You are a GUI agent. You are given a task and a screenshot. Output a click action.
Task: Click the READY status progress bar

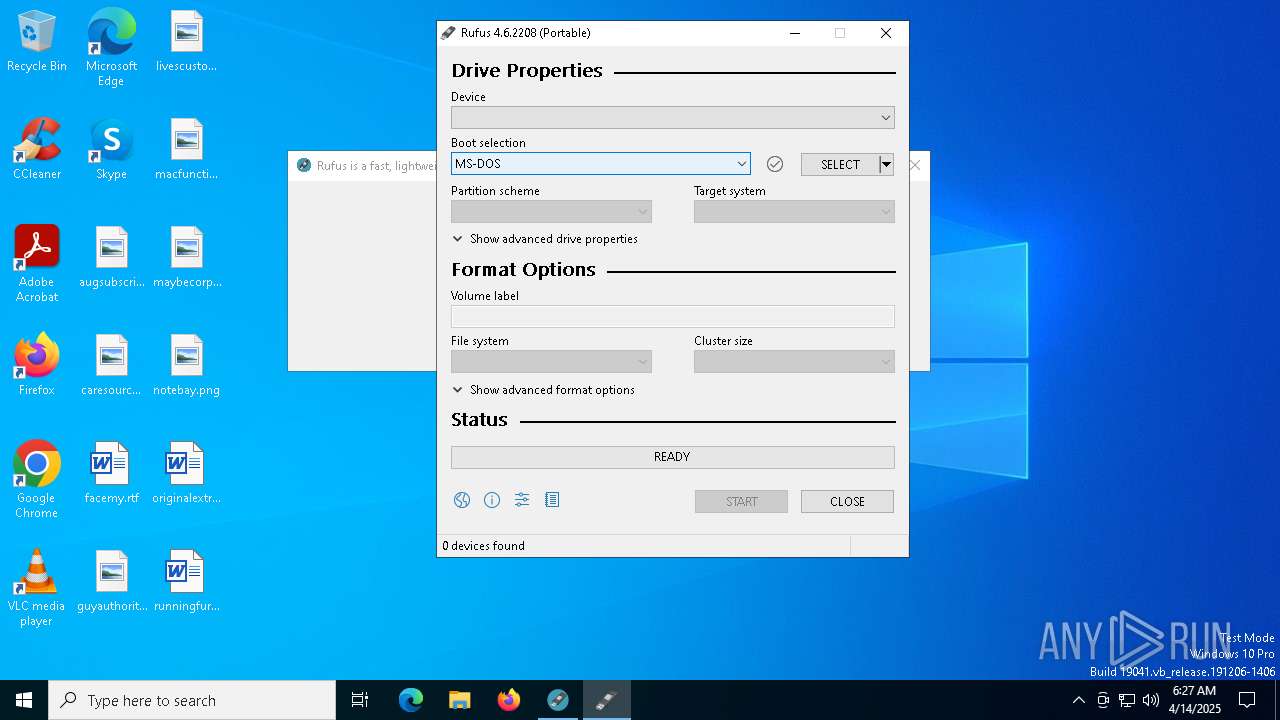pos(673,457)
